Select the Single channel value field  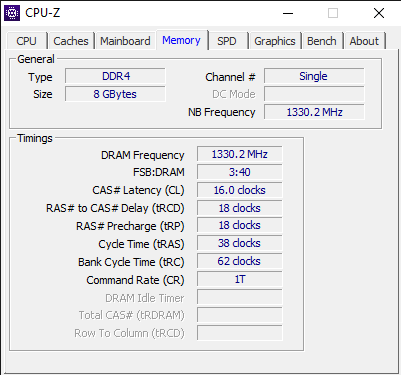[x=314, y=76]
